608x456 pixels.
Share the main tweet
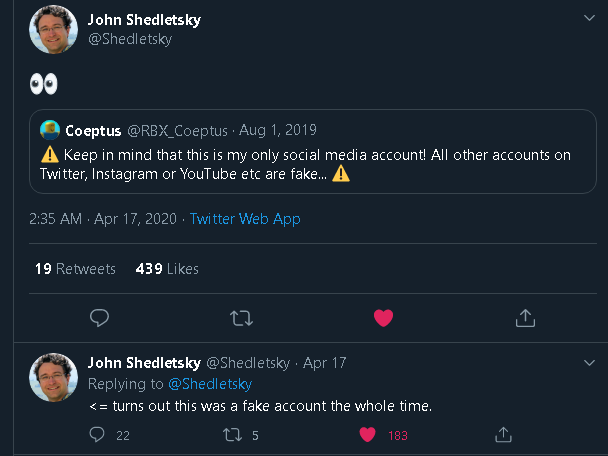click(525, 318)
